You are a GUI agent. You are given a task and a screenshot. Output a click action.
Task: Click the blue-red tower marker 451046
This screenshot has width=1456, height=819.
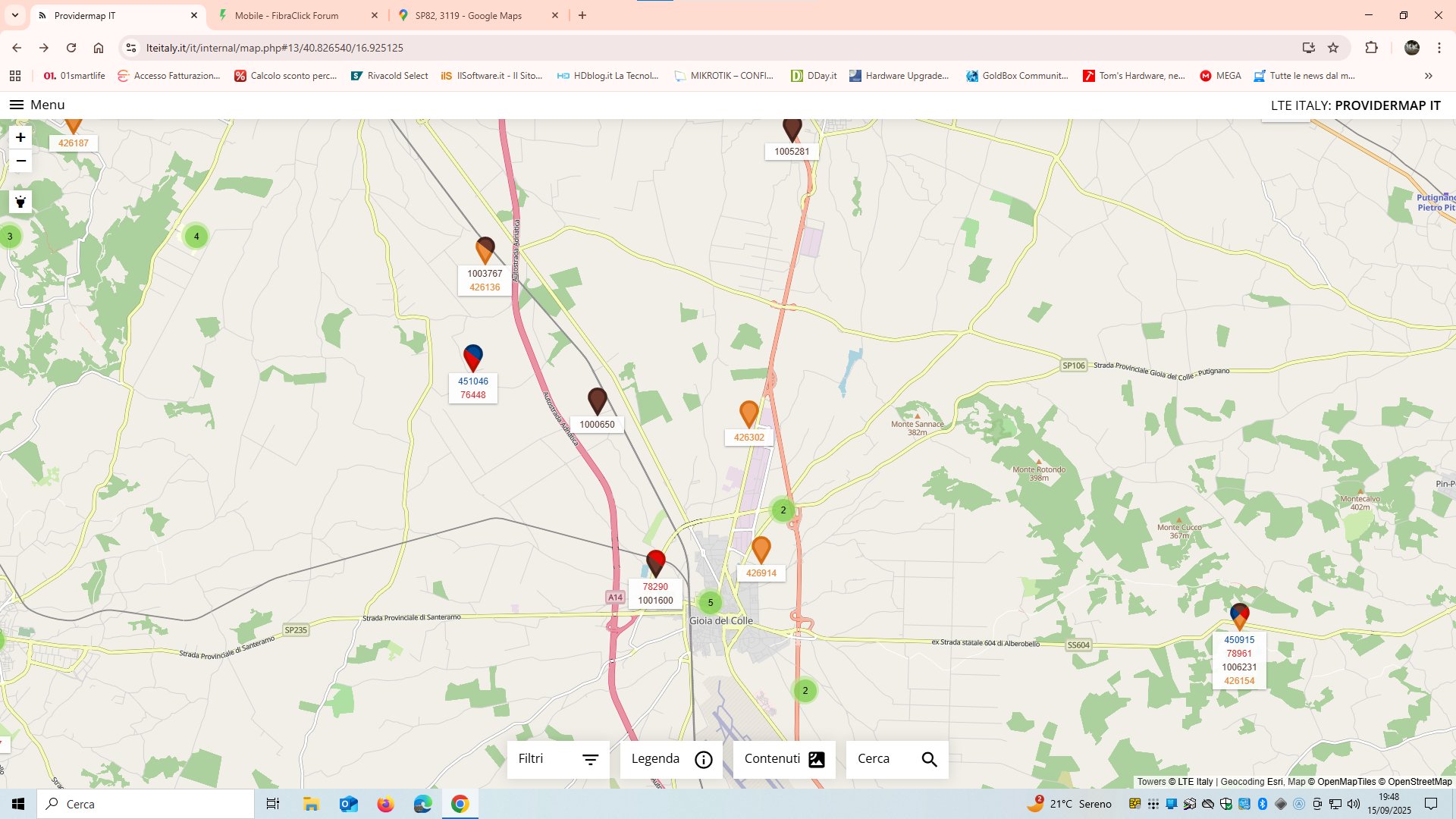(x=472, y=357)
